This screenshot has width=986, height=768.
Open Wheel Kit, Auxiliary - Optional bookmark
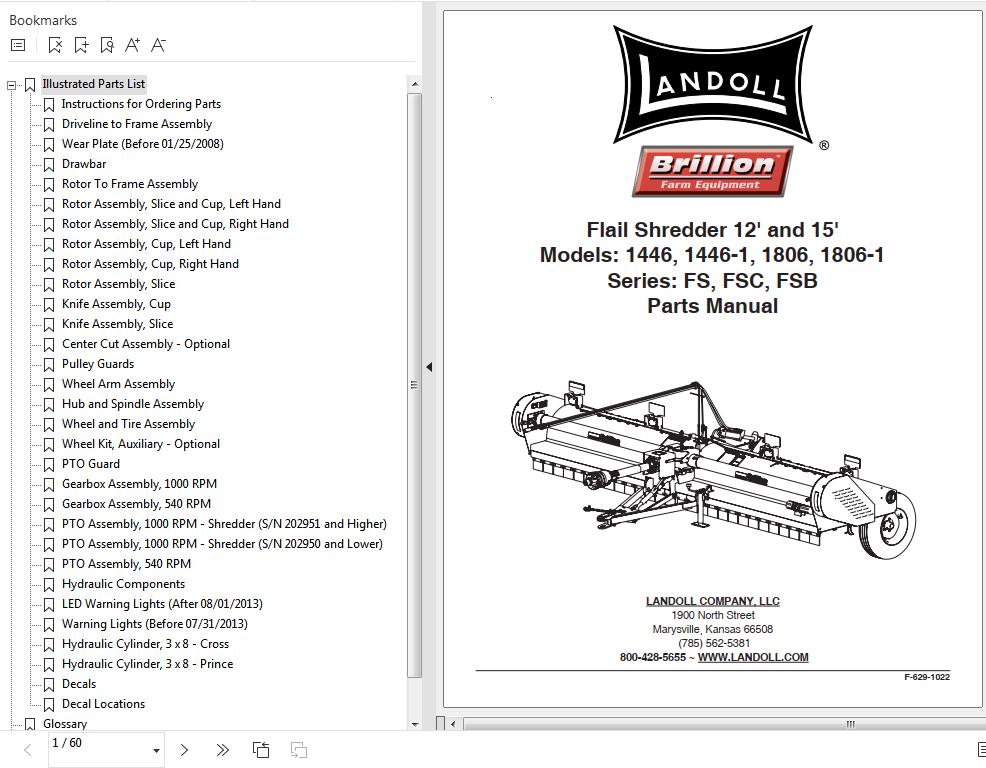141,444
